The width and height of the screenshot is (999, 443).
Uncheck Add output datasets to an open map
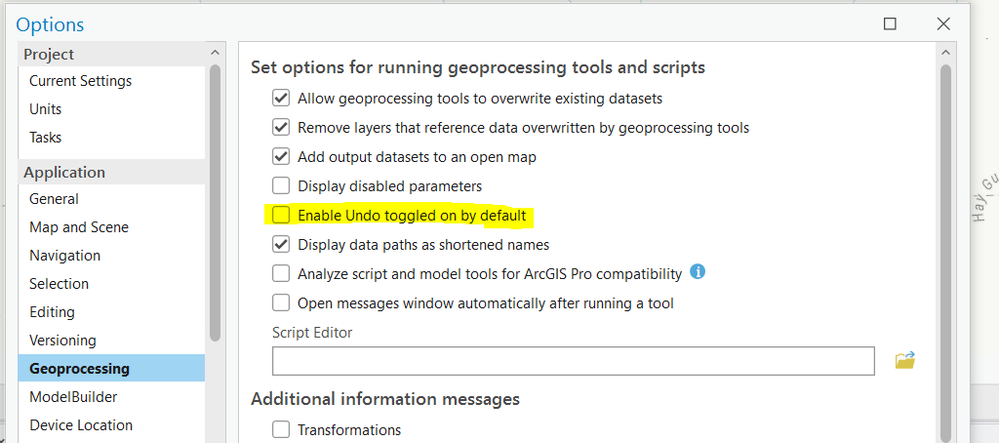281,157
